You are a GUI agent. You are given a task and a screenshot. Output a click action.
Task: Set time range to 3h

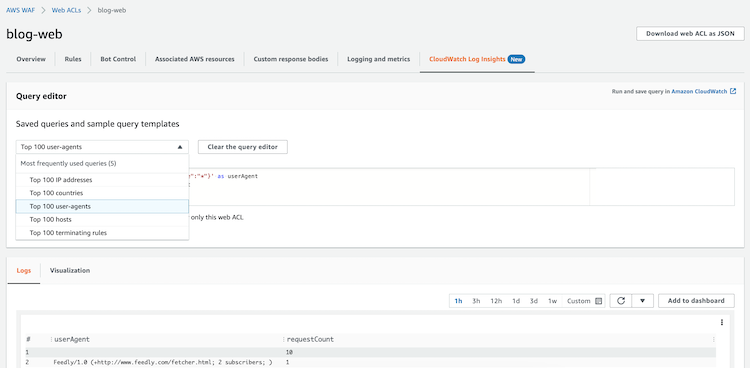tap(476, 301)
